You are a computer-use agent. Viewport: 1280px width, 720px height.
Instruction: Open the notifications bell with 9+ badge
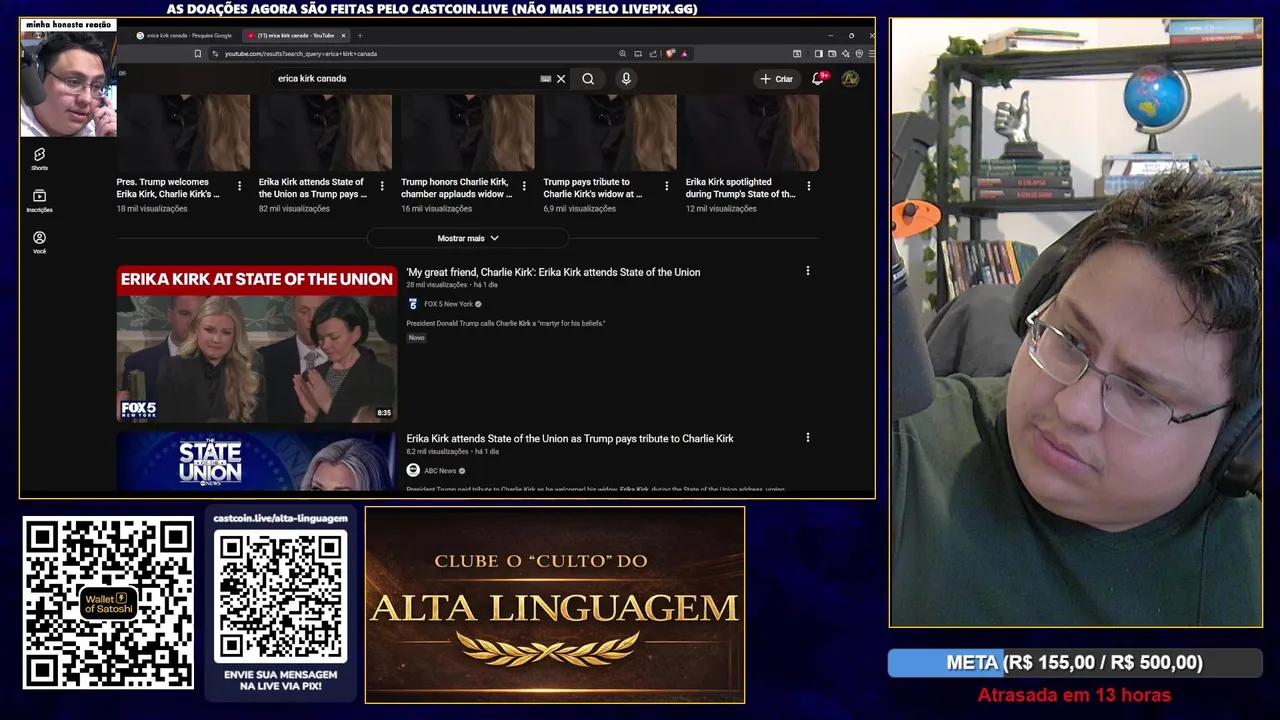[818, 78]
